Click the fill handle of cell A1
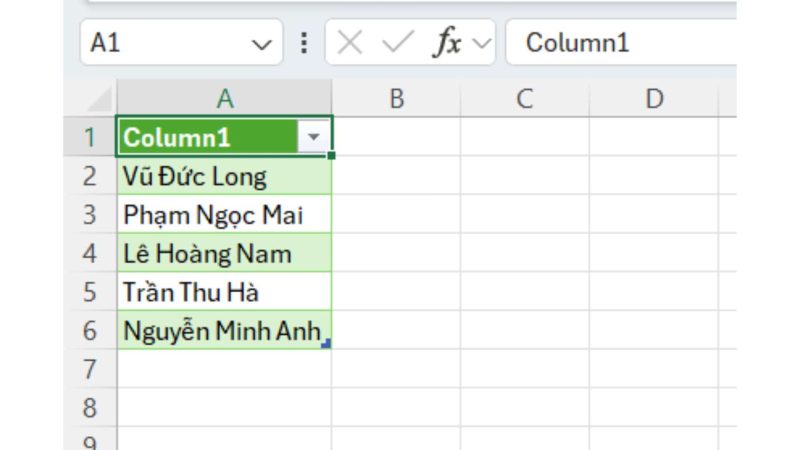Image resolution: width=800 pixels, height=450 pixels. [x=332, y=155]
